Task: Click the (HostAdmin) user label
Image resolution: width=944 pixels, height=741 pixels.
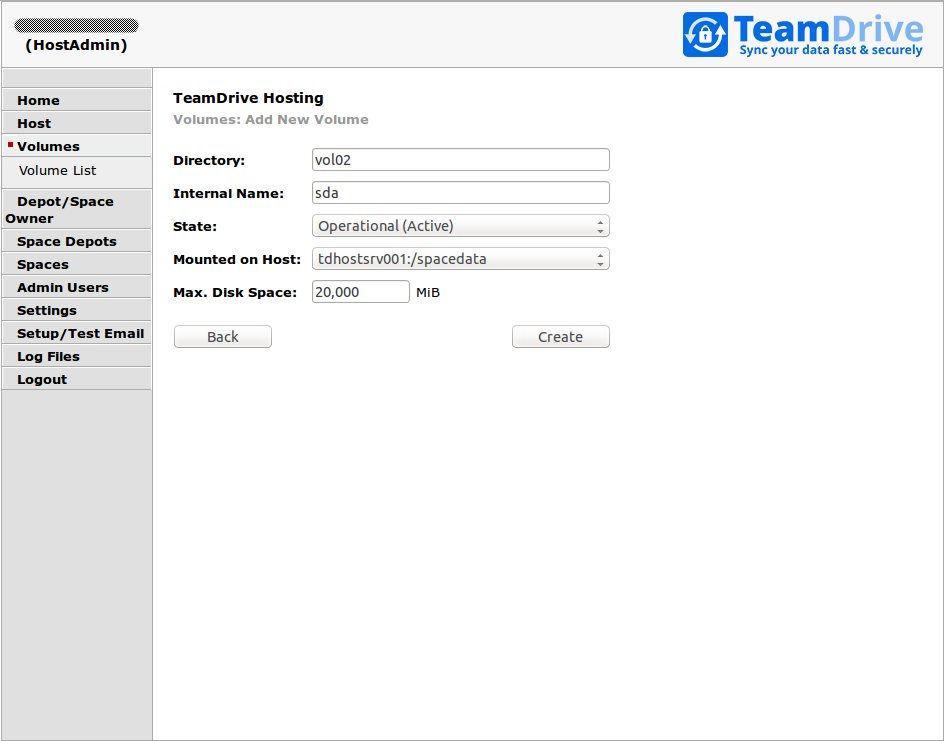Action: pos(76,45)
